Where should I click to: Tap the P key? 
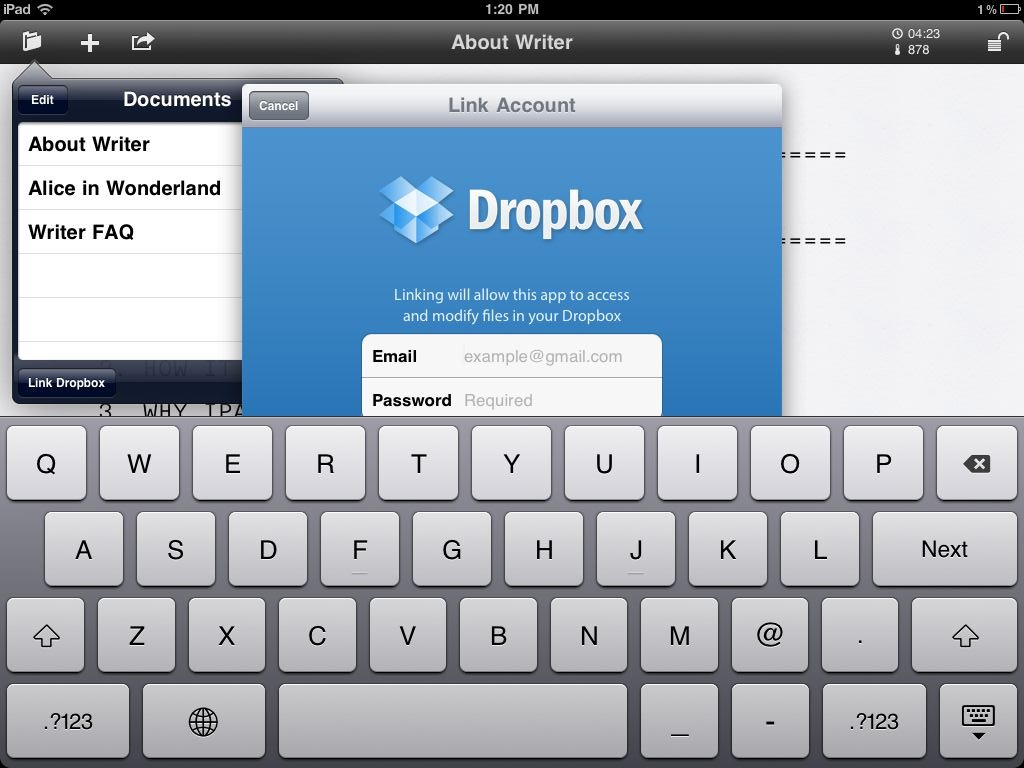(x=883, y=464)
